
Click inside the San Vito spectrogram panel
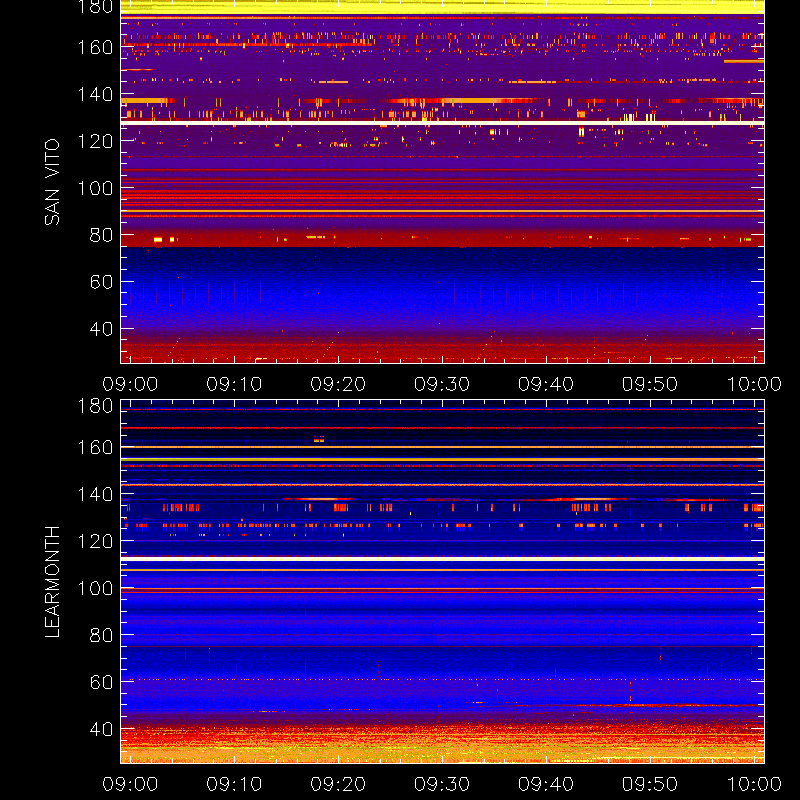click(442, 182)
